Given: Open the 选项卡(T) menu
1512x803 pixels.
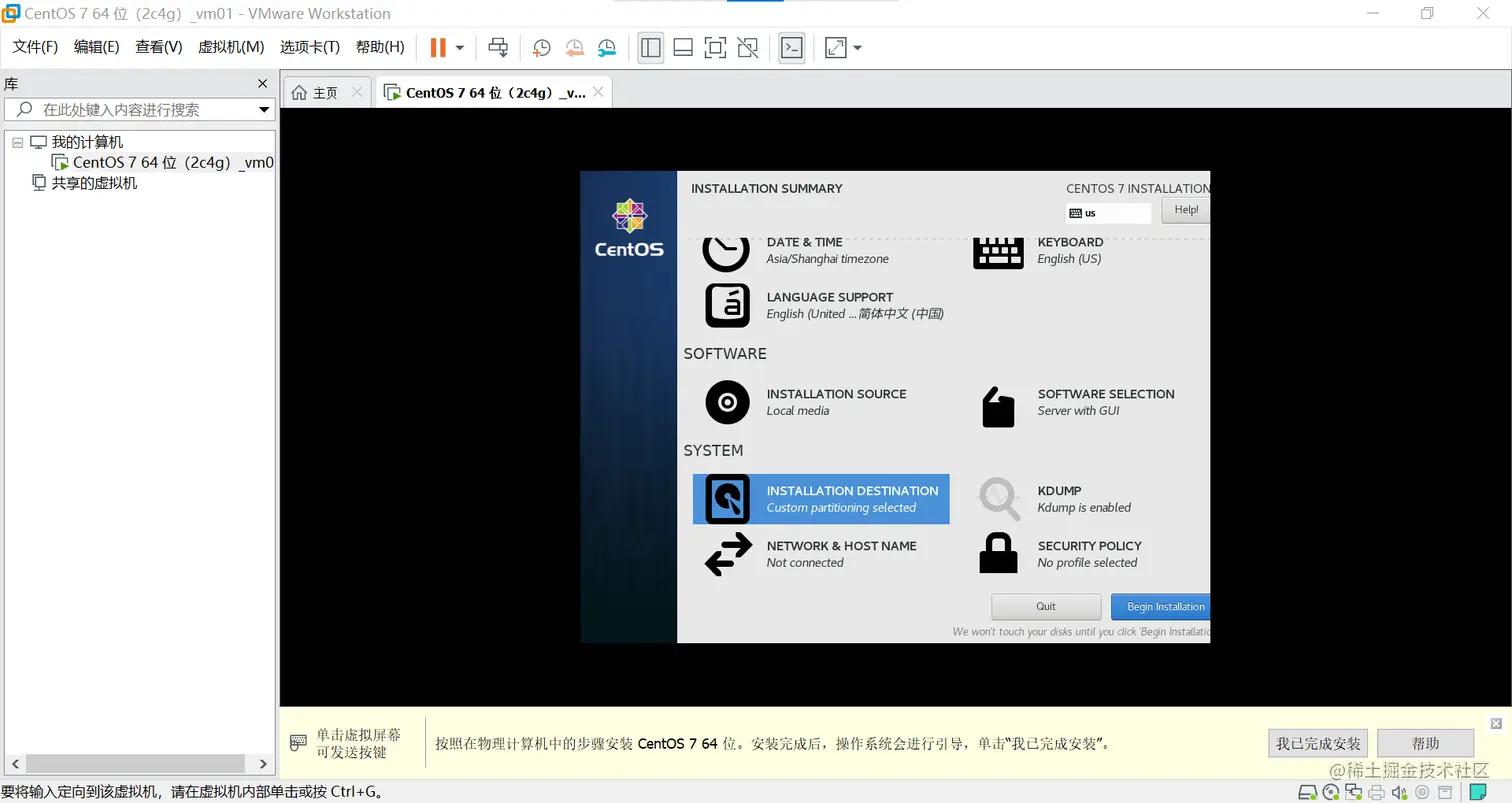Looking at the screenshot, I should (310, 47).
